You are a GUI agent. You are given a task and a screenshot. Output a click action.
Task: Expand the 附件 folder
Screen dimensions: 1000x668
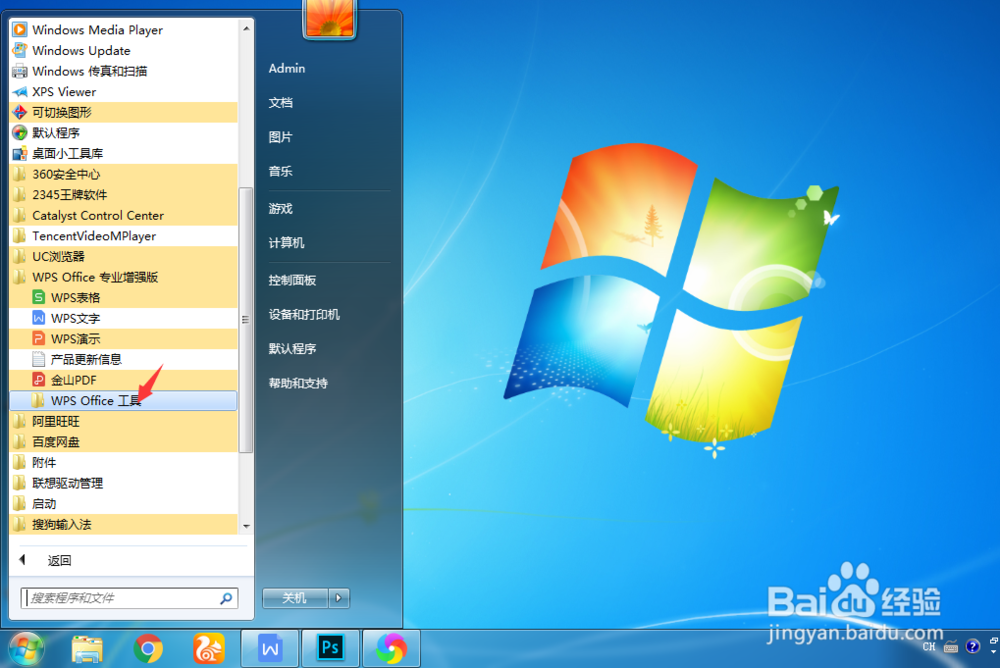click(124, 463)
